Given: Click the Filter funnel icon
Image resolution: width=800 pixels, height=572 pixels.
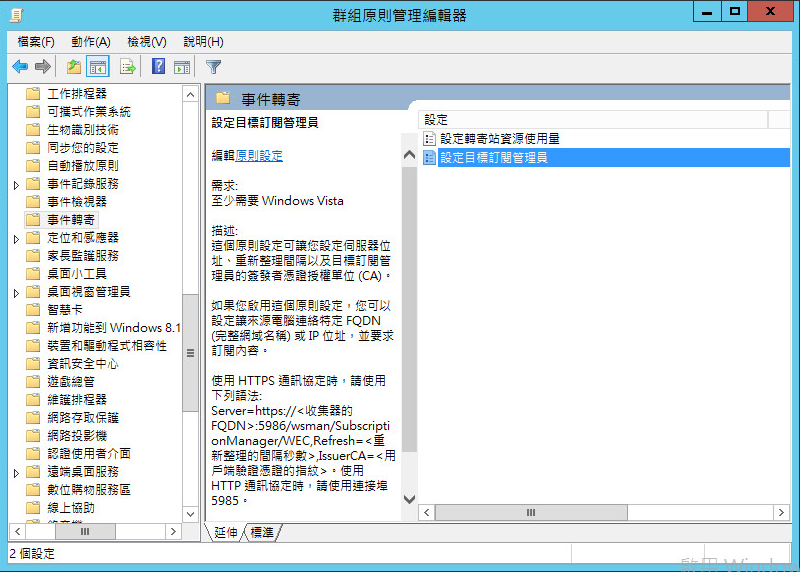Looking at the screenshot, I should tap(213, 66).
